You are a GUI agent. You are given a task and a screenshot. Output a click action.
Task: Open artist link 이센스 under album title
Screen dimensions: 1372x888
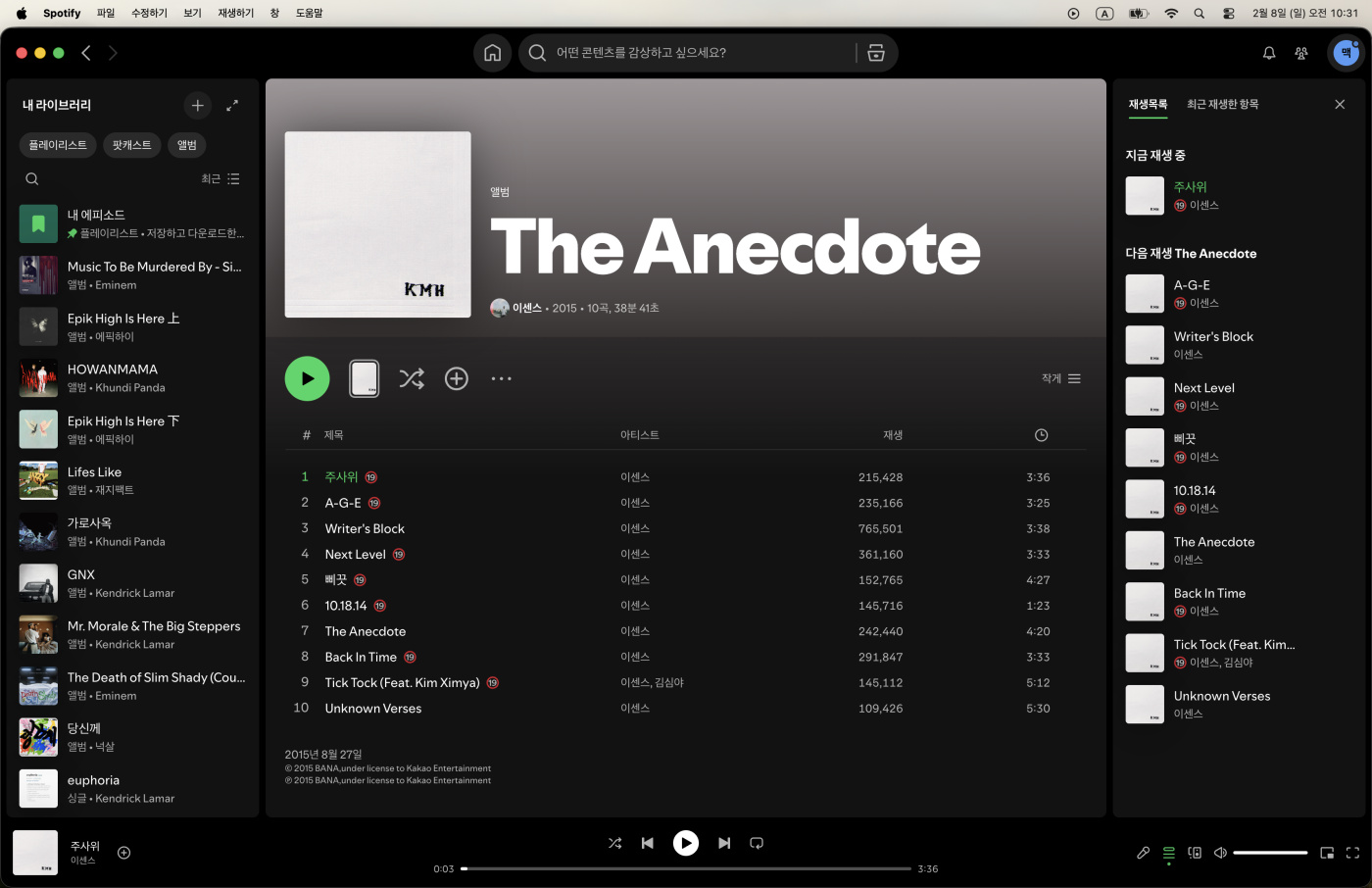[526, 308]
